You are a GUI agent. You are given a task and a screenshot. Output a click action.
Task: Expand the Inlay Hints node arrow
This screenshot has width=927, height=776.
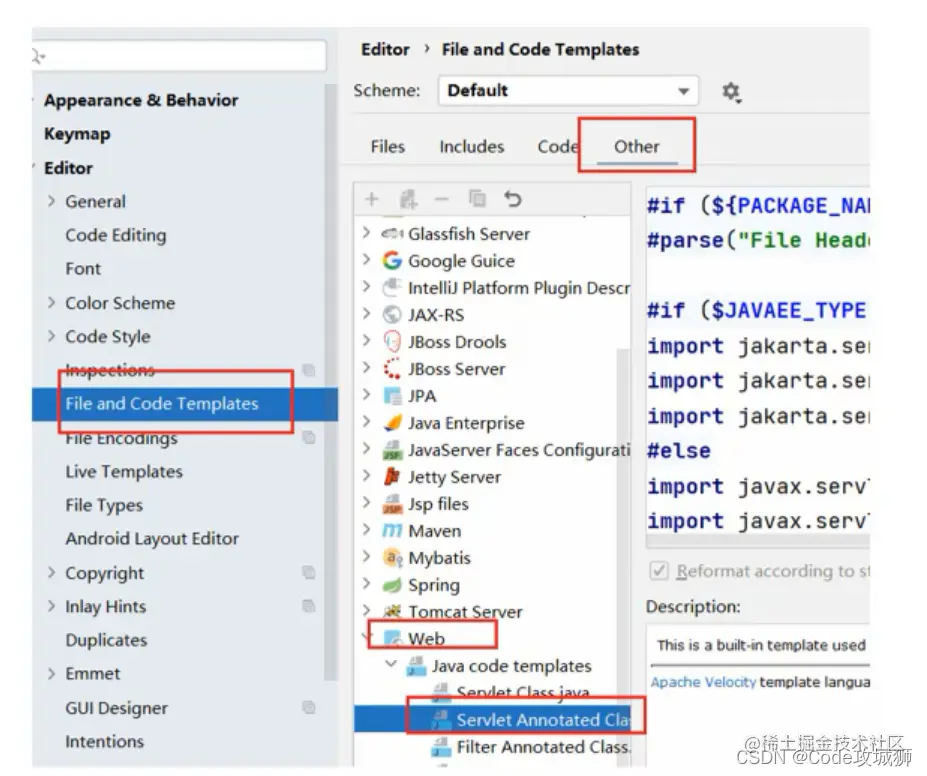(51, 606)
